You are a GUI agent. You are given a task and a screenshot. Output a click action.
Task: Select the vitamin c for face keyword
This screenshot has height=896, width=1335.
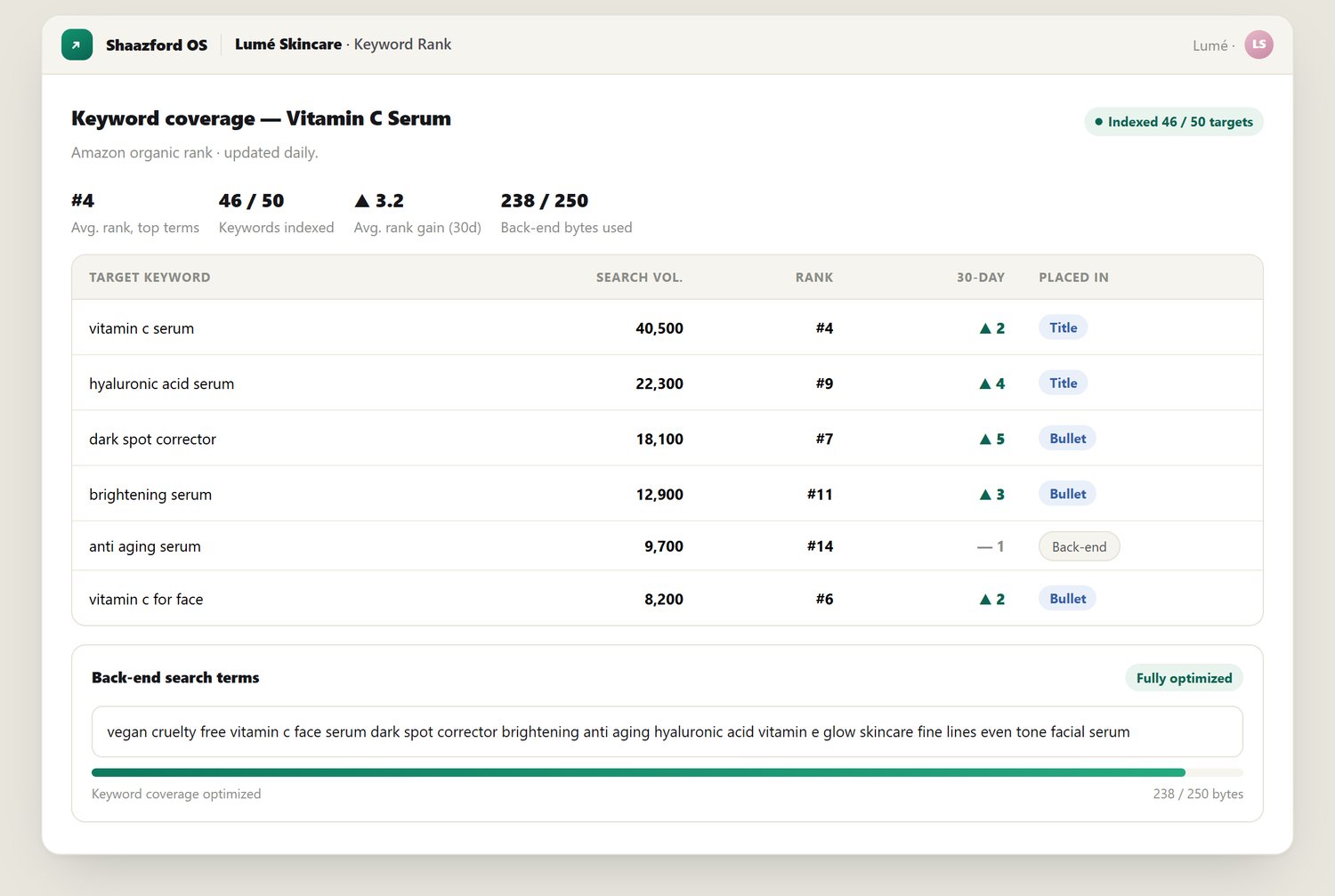tap(146, 599)
